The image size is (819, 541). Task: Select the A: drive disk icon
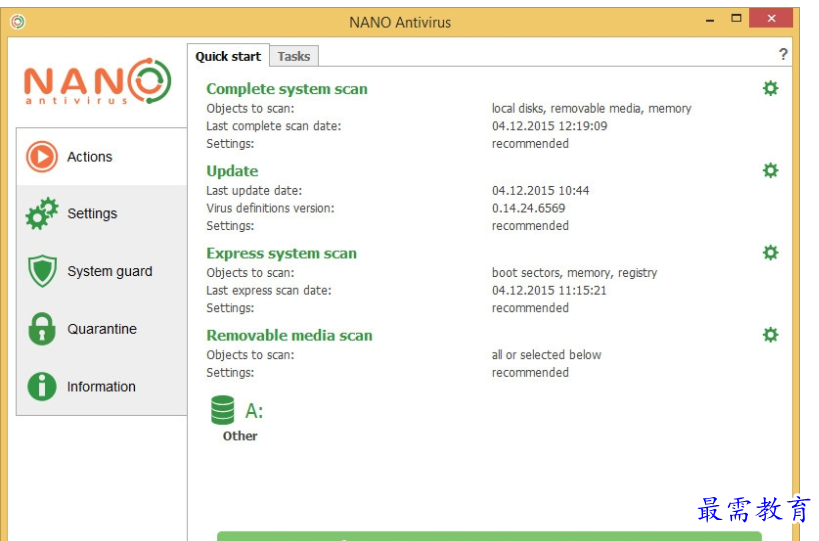point(223,410)
